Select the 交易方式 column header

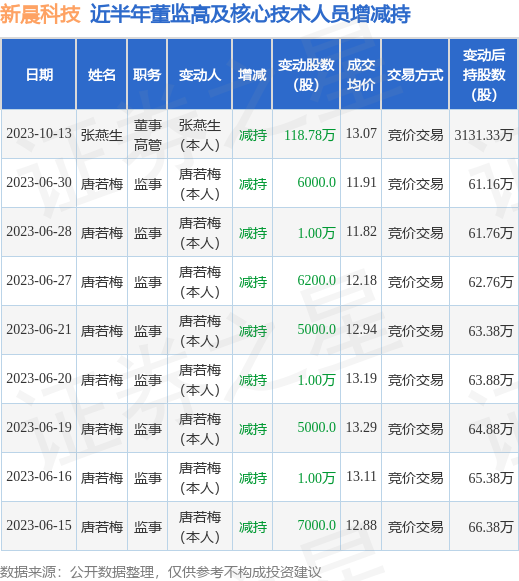pyautogui.click(x=415, y=75)
